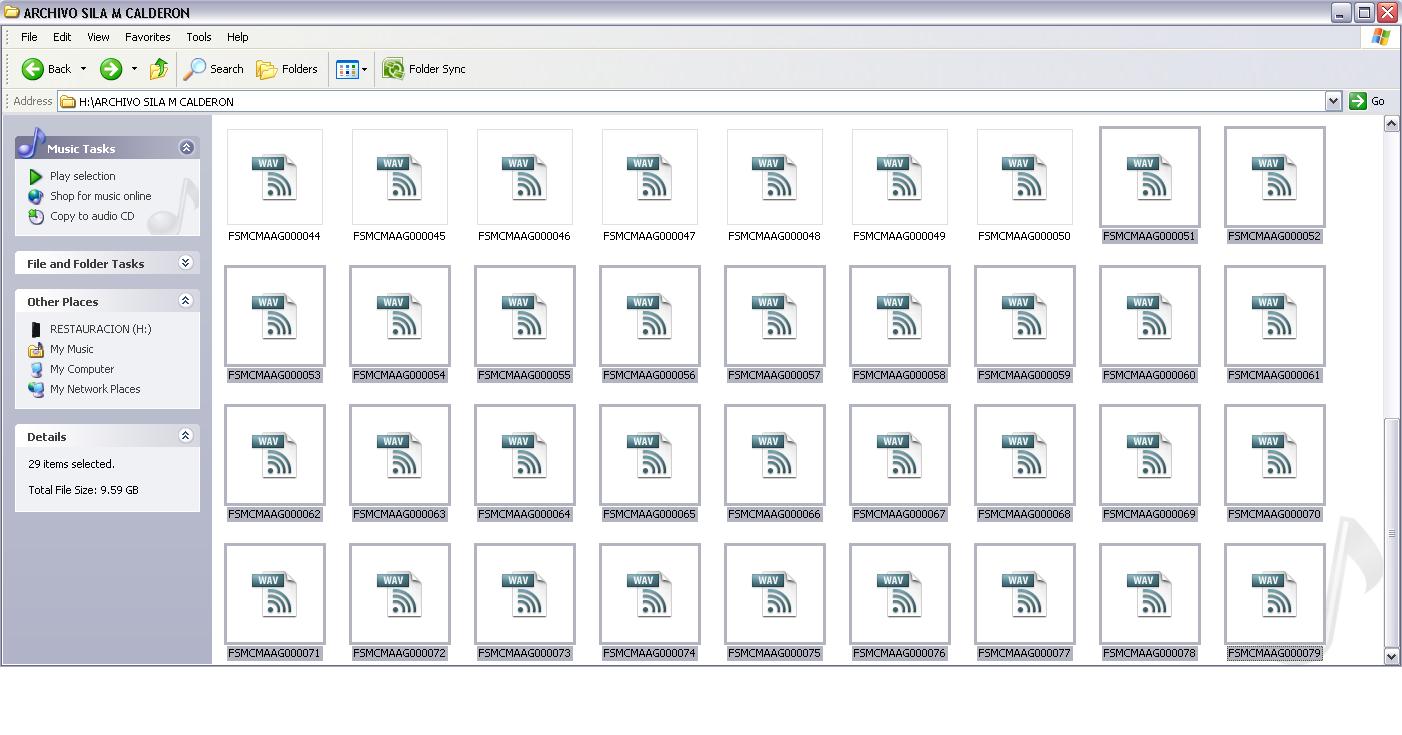This screenshot has width=1402, height=735.
Task: Open the Tools menu
Action: click(x=198, y=37)
